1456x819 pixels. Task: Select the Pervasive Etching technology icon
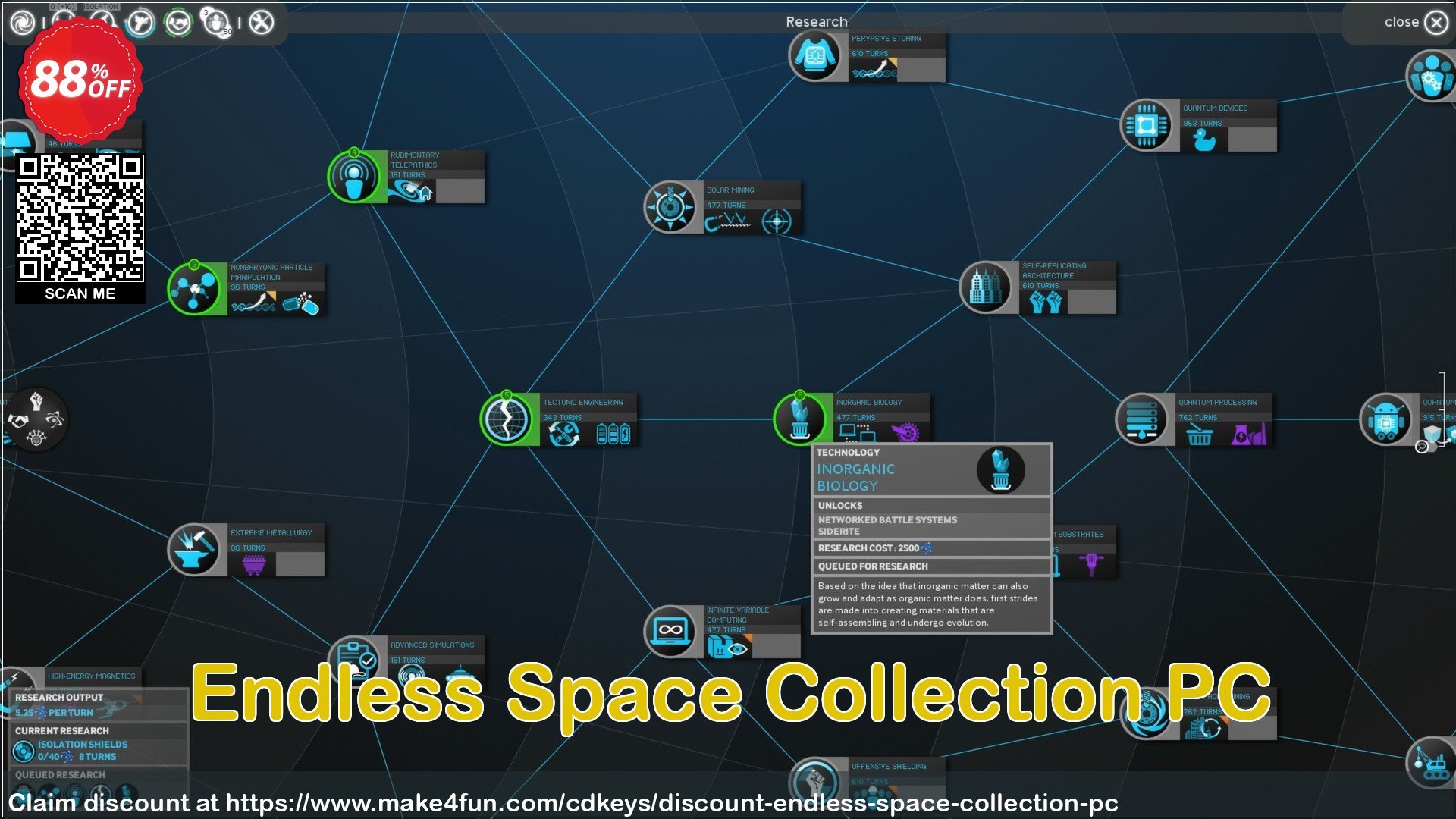815,56
